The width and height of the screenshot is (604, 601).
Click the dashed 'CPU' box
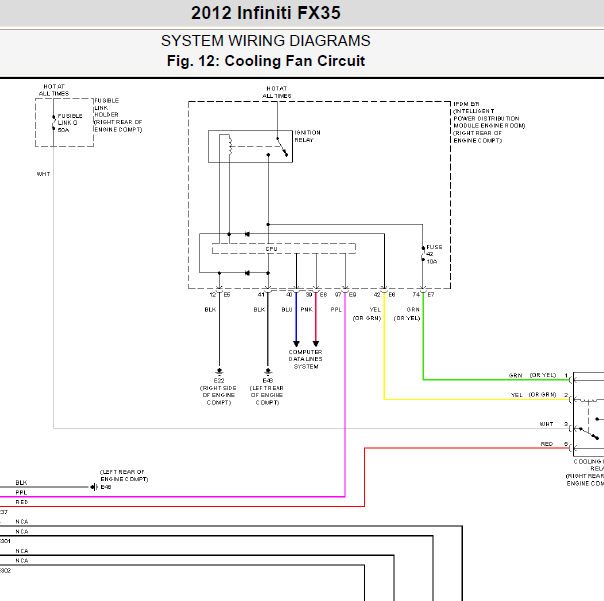pos(284,248)
